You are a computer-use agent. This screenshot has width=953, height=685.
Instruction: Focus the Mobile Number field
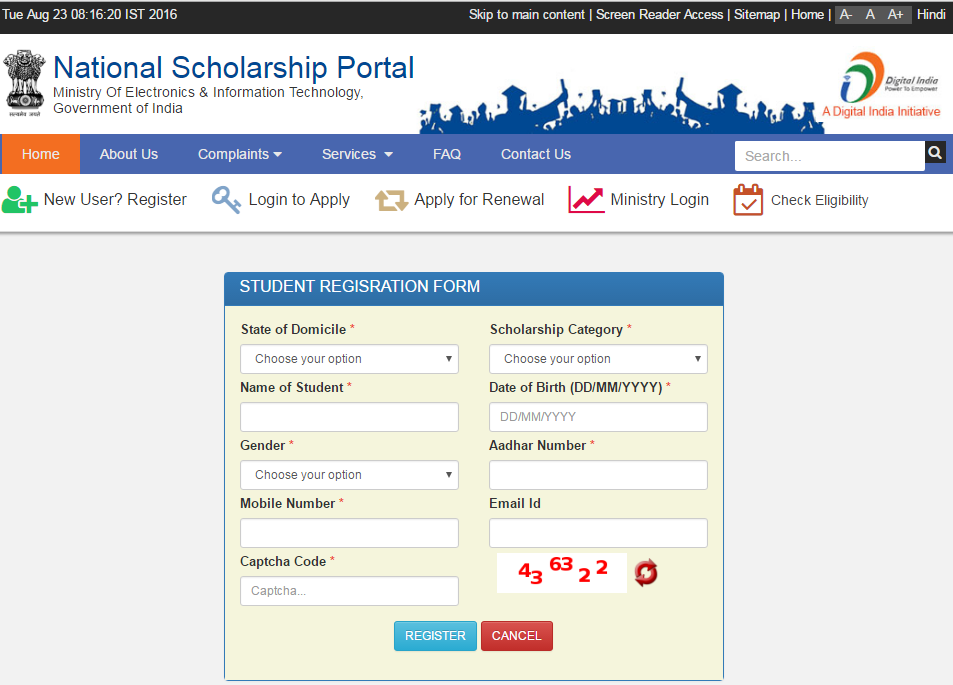(x=349, y=533)
